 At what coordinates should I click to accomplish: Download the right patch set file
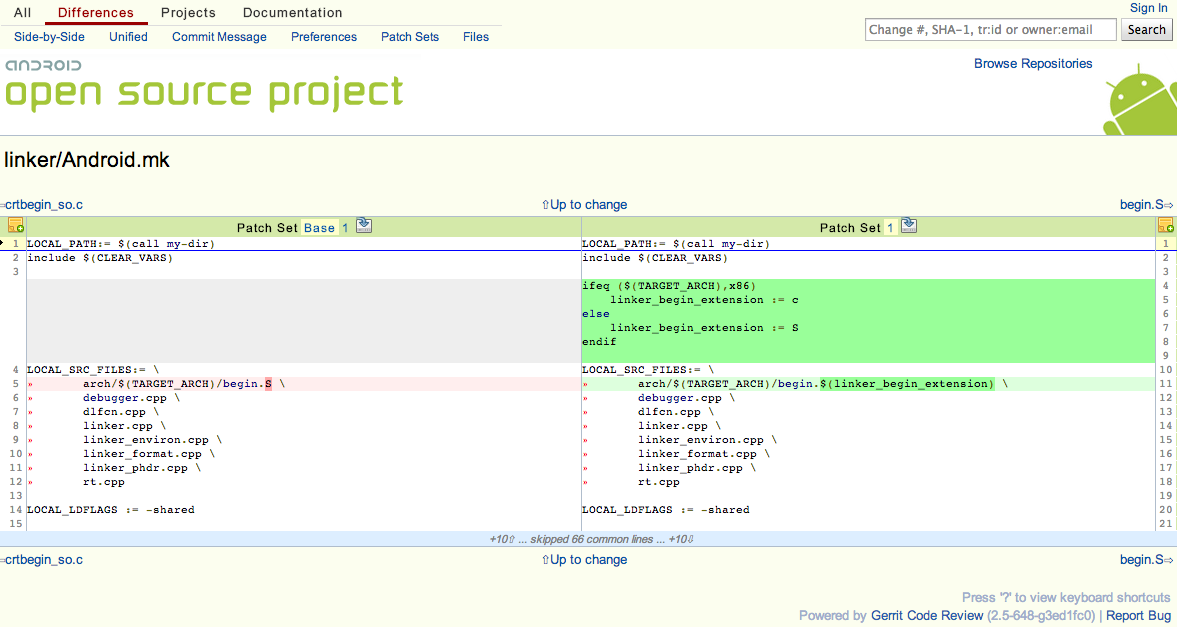pyautogui.click(x=909, y=226)
